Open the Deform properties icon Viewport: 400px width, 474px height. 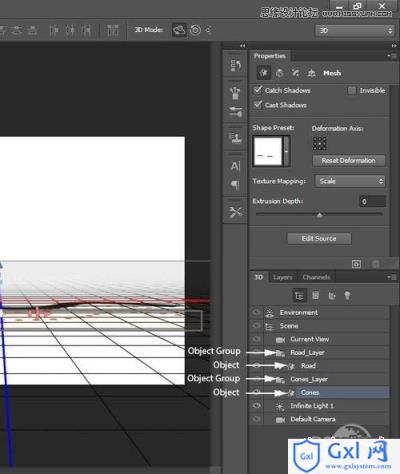(x=280, y=73)
